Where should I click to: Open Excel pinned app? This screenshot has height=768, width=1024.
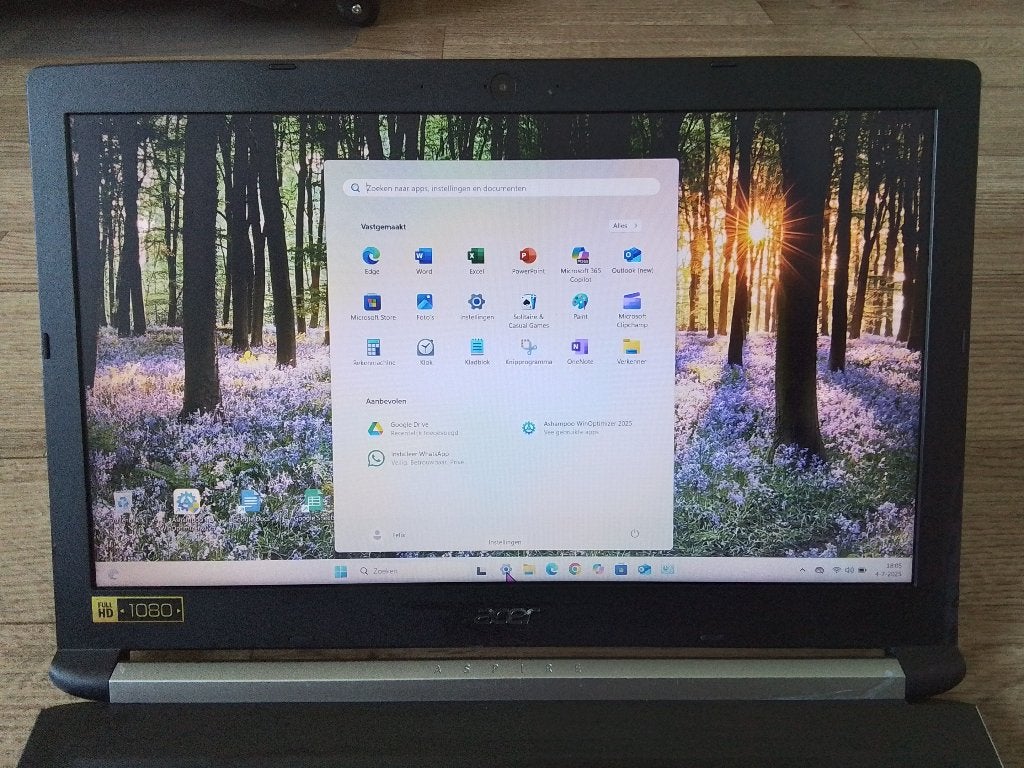pyautogui.click(x=476, y=260)
